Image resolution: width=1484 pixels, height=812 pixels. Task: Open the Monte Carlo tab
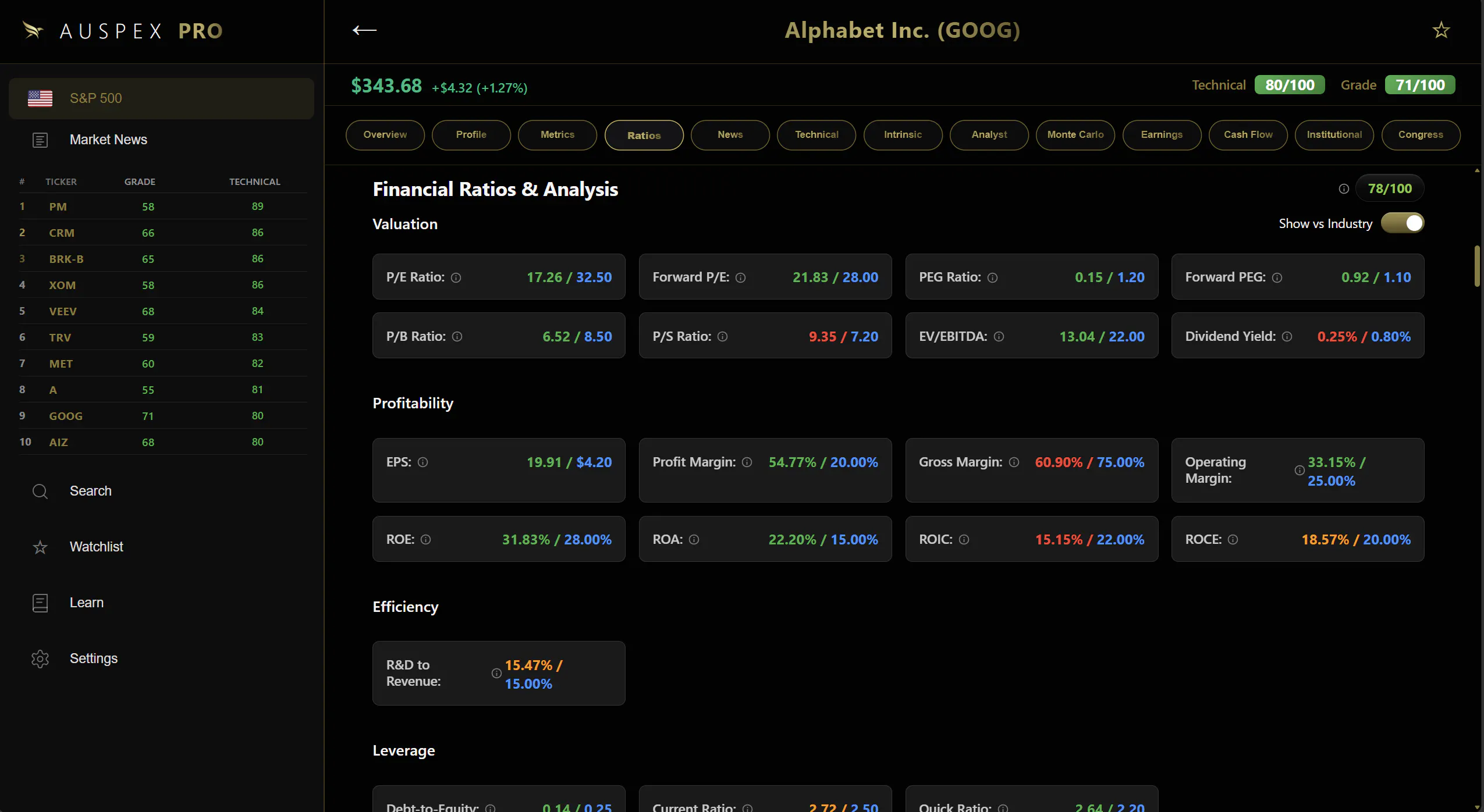(x=1075, y=135)
